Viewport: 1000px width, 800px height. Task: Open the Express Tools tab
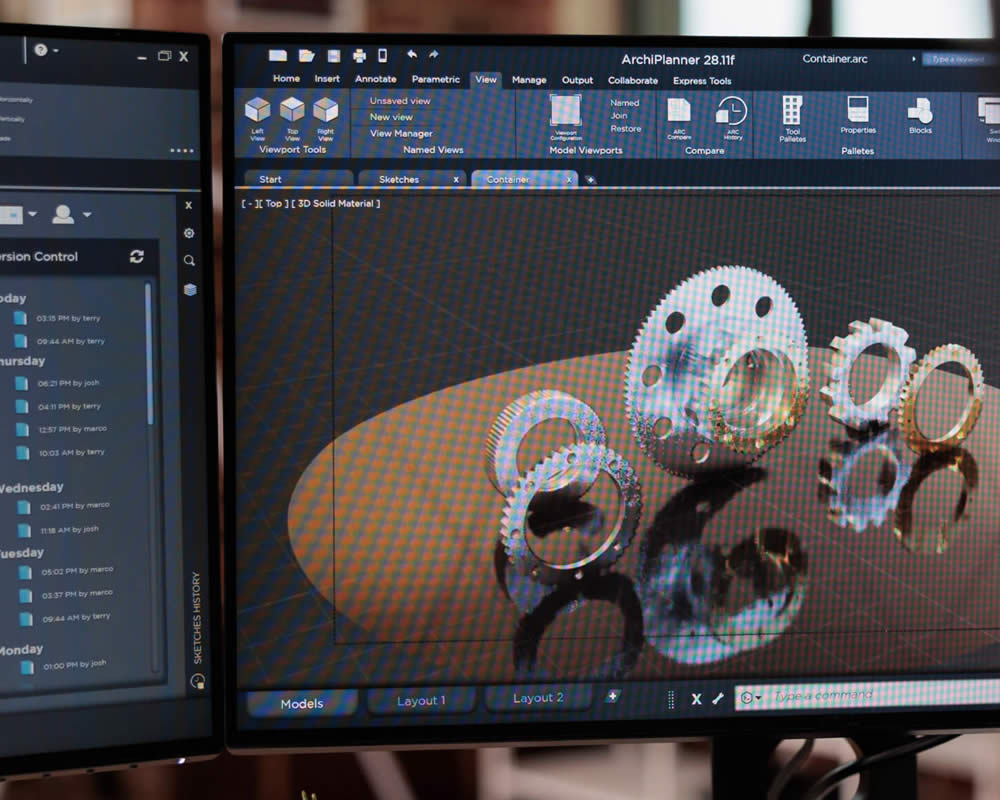coord(702,81)
